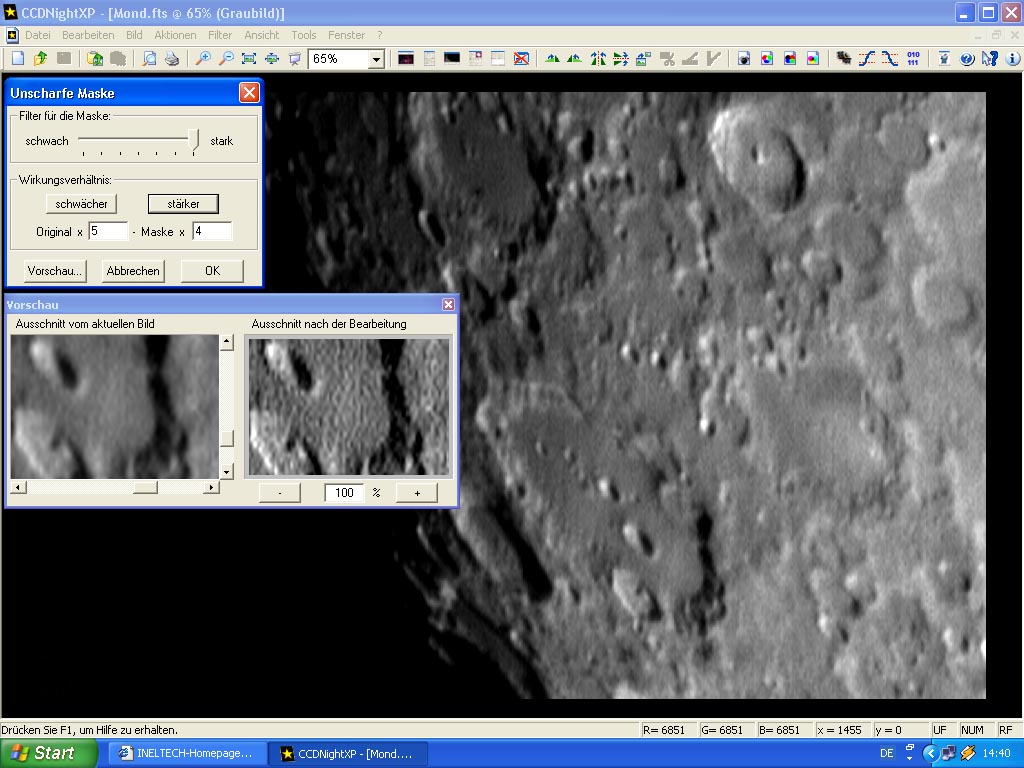Open help with the blue question mark icon
Image resolution: width=1024 pixels, height=768 pixels.
pos(967,59)
